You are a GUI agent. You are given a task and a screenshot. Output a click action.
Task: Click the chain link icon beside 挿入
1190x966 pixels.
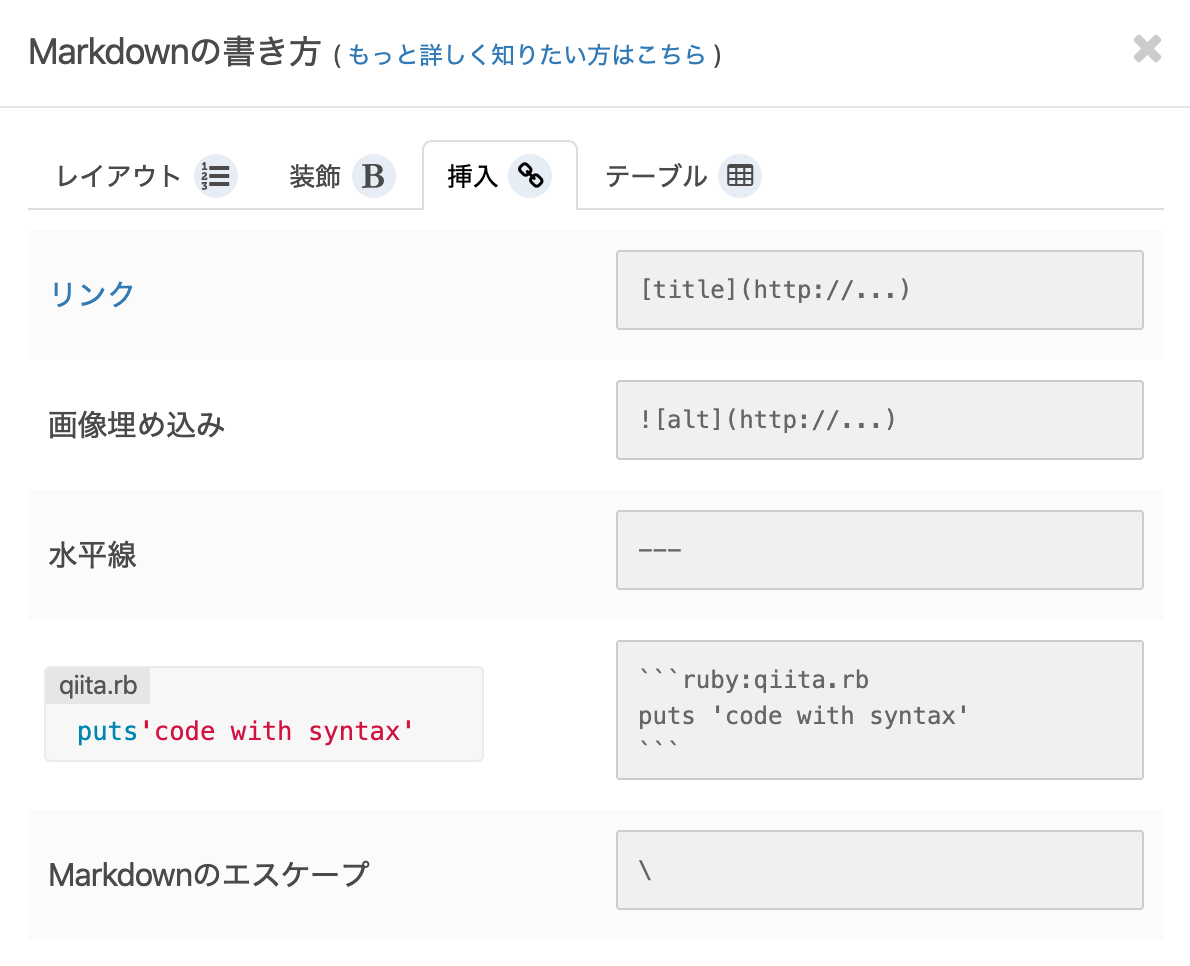(530, 177)
